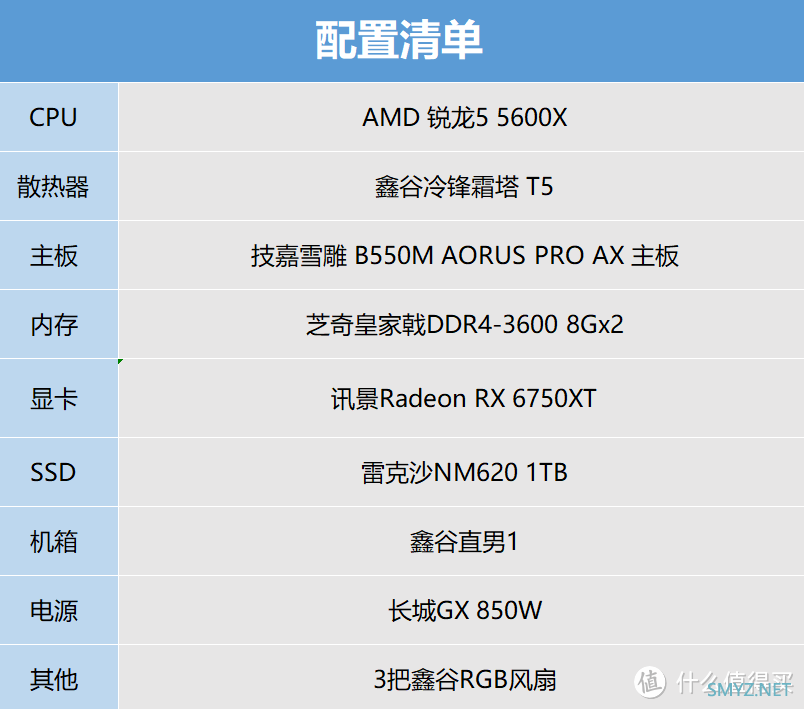This screenshot has height=709, width=804.
Task: Select 长城GX 850W cell
Action: (461, 610)
